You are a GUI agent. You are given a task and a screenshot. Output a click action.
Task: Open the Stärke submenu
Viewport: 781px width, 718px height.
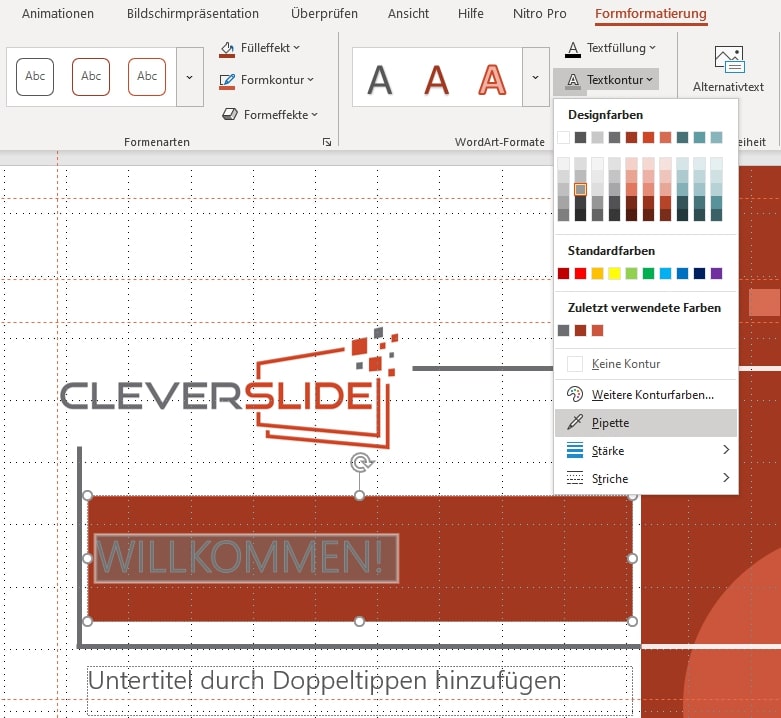coord(646,451)
